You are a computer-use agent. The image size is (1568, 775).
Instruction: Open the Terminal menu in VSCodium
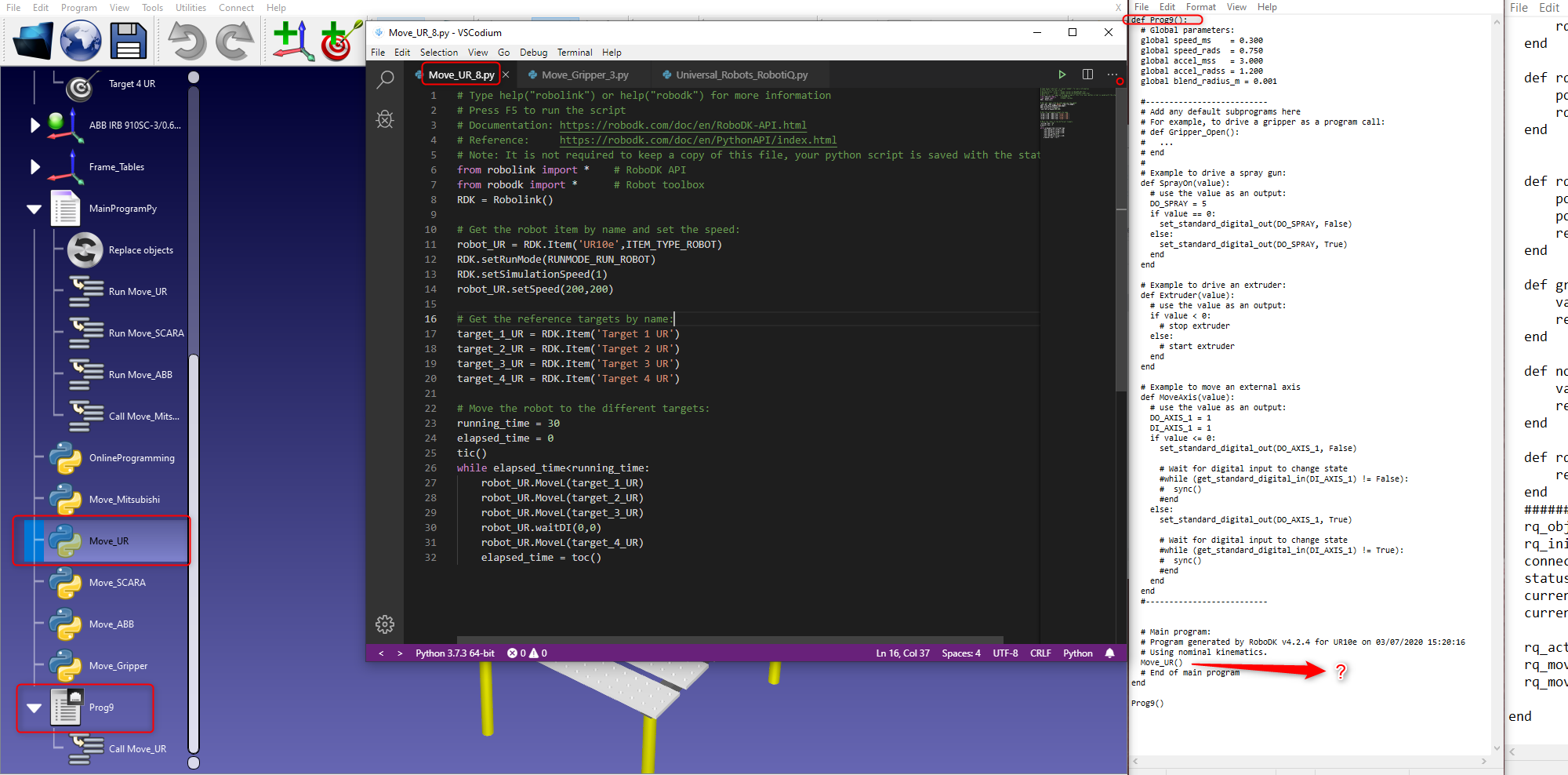pos(574,53)
